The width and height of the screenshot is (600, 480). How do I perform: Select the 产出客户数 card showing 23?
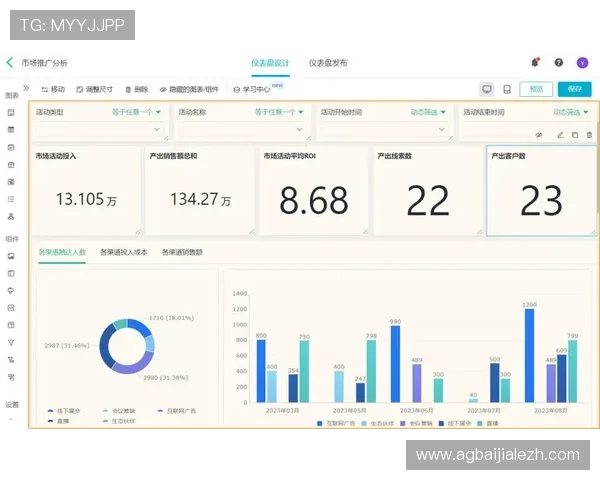541,191
